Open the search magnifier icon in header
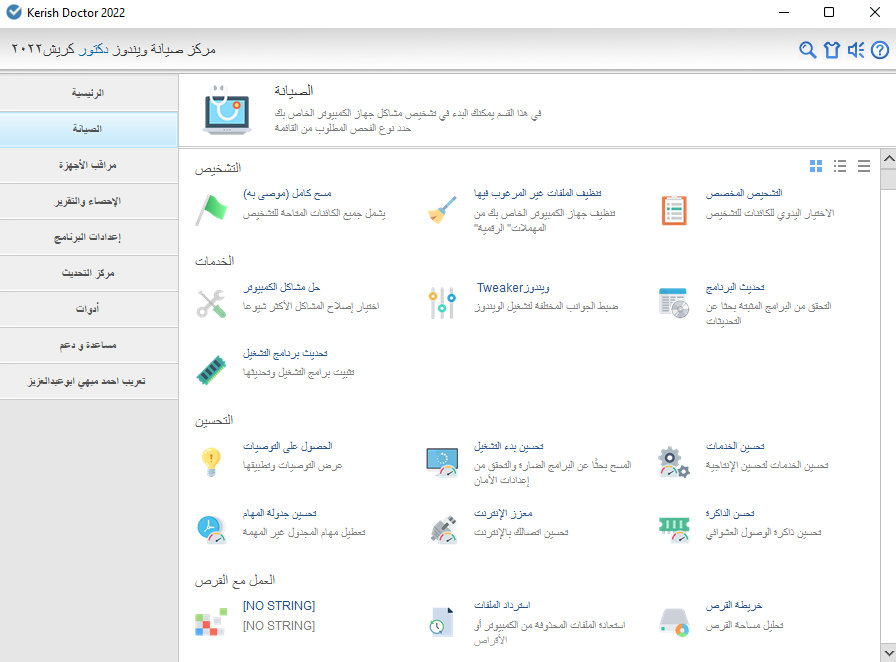The height and width of the screenshot is (662, 896). (x=807, y=50)
